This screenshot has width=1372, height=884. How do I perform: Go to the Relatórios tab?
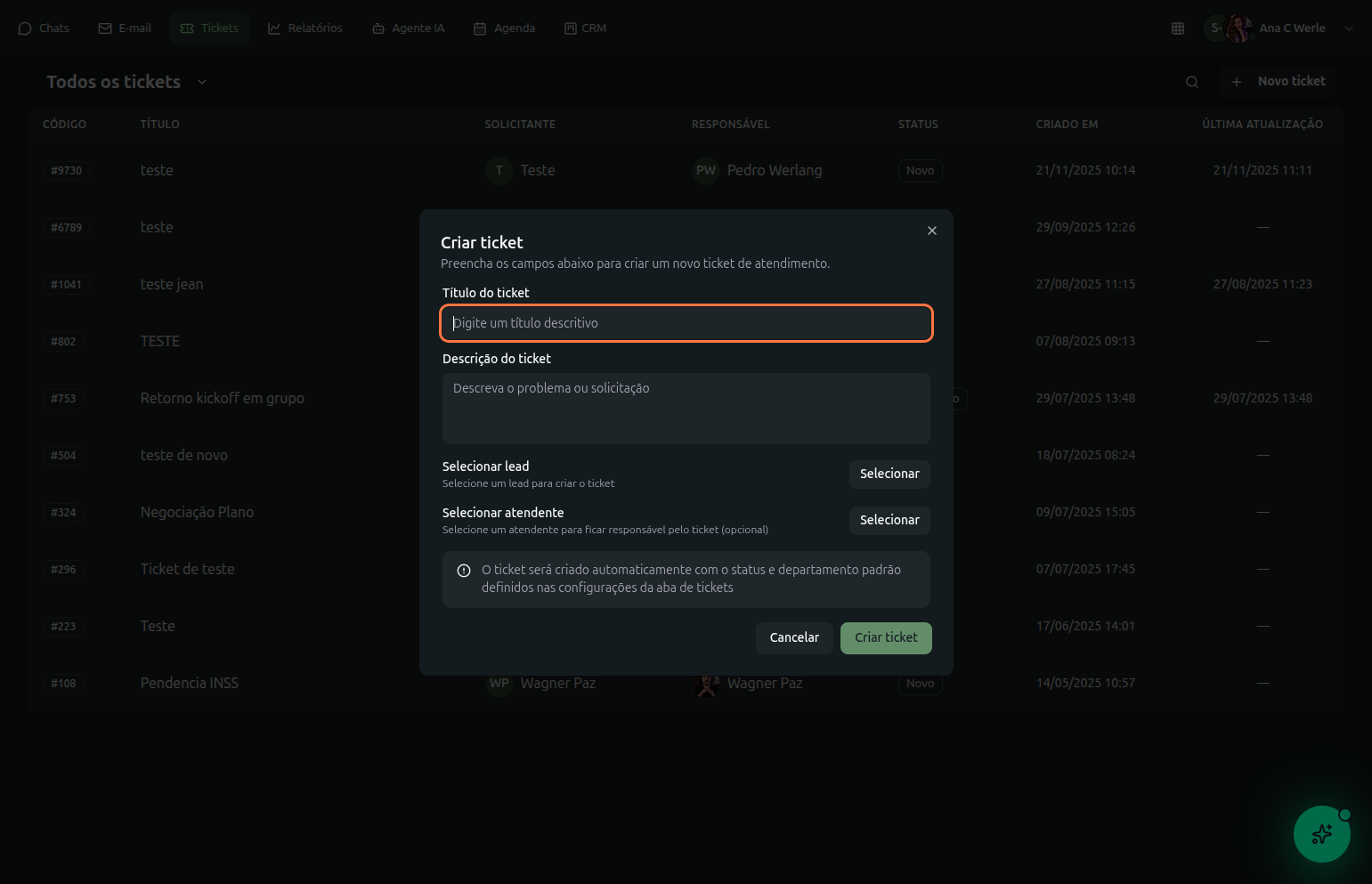pos(305,28)
